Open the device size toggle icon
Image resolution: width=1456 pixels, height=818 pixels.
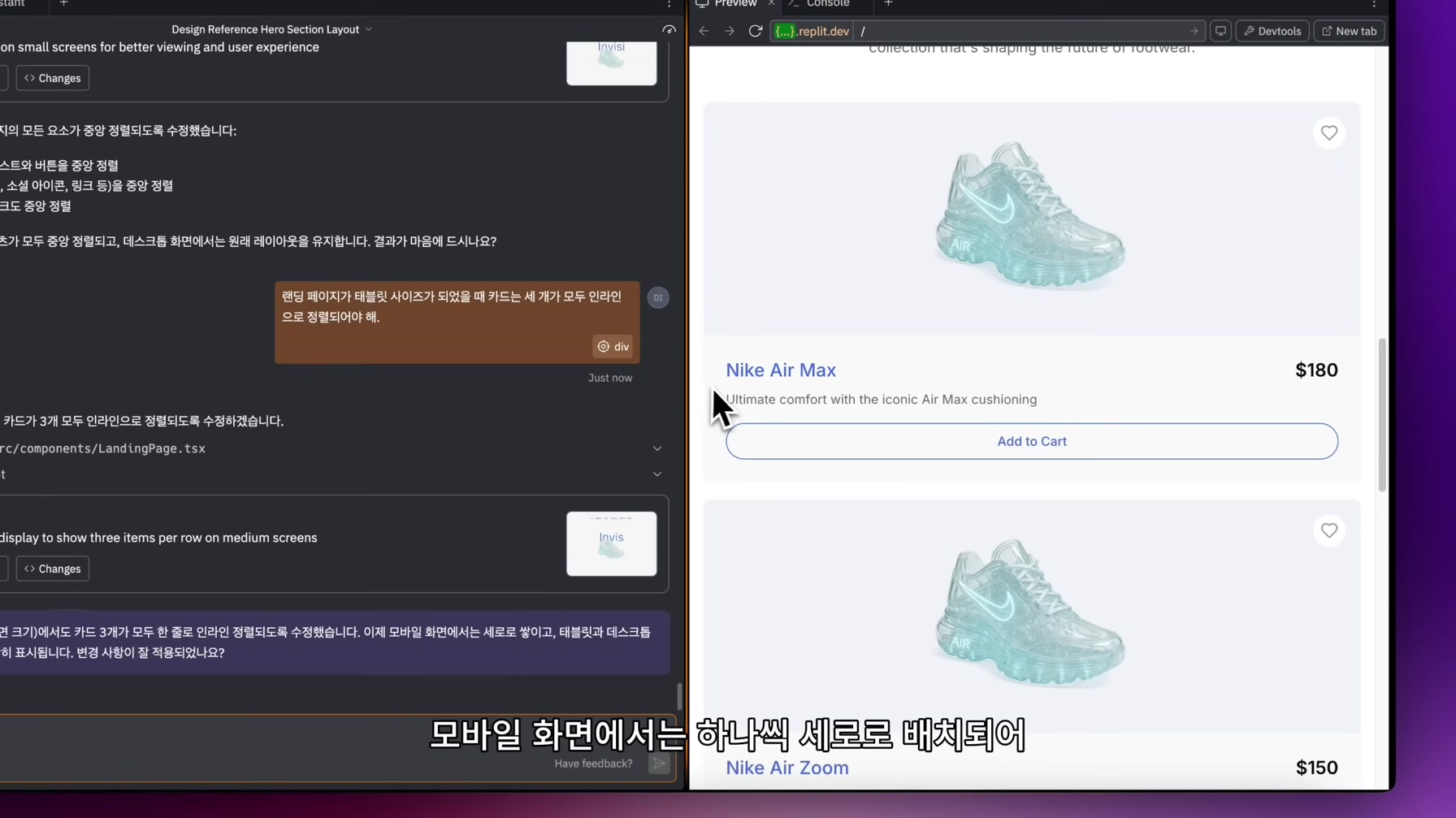[x=1220, y=31]
